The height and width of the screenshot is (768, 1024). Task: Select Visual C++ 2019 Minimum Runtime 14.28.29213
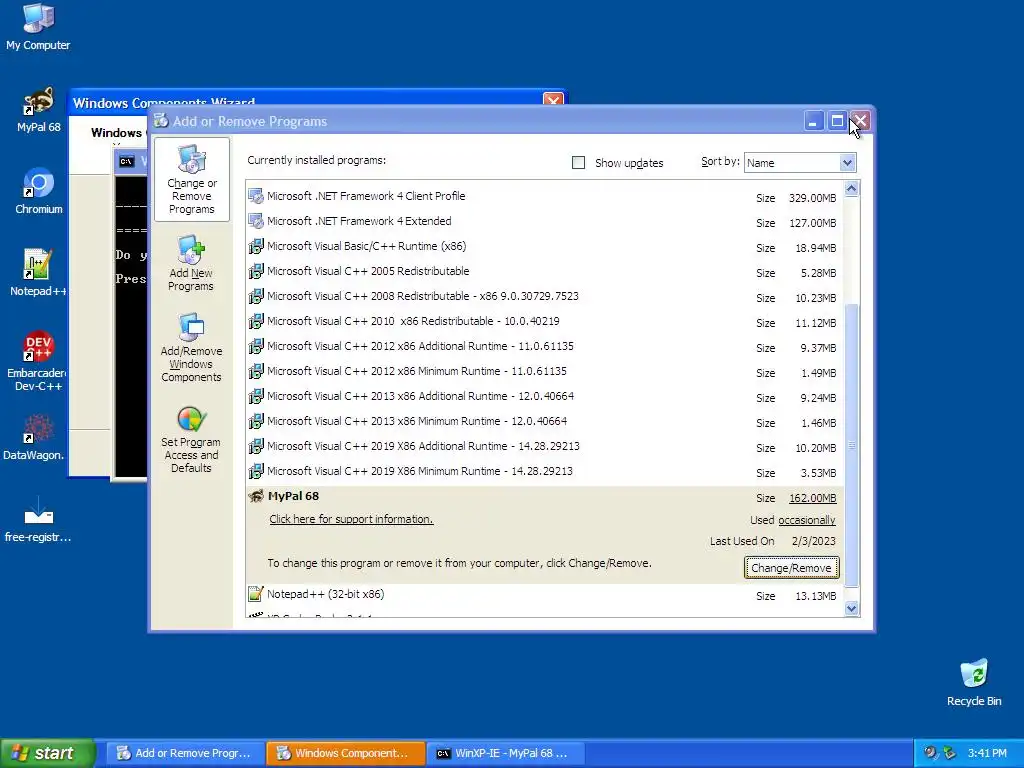pyautogui.click(x=545, y=472)
